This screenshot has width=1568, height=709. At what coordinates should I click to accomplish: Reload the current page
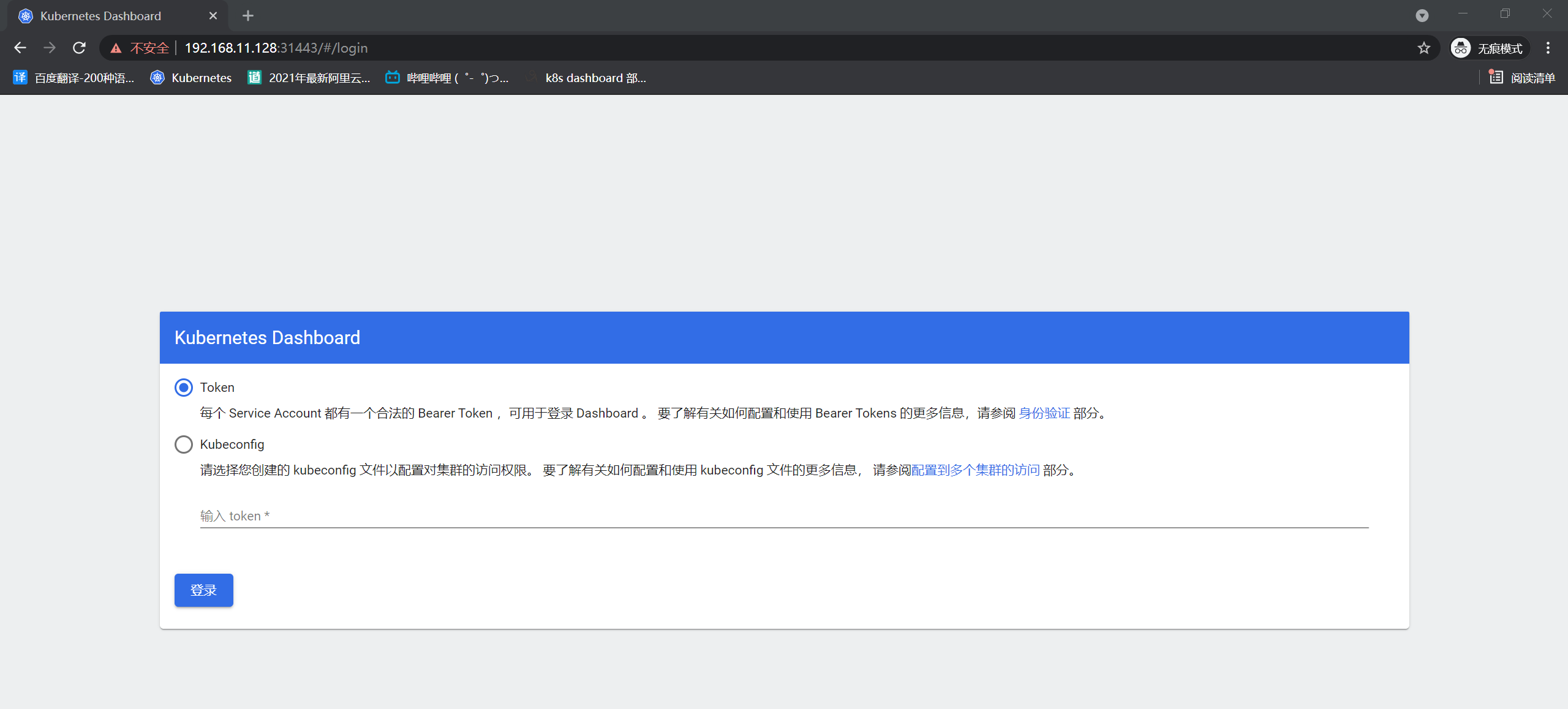coord(80,47)
